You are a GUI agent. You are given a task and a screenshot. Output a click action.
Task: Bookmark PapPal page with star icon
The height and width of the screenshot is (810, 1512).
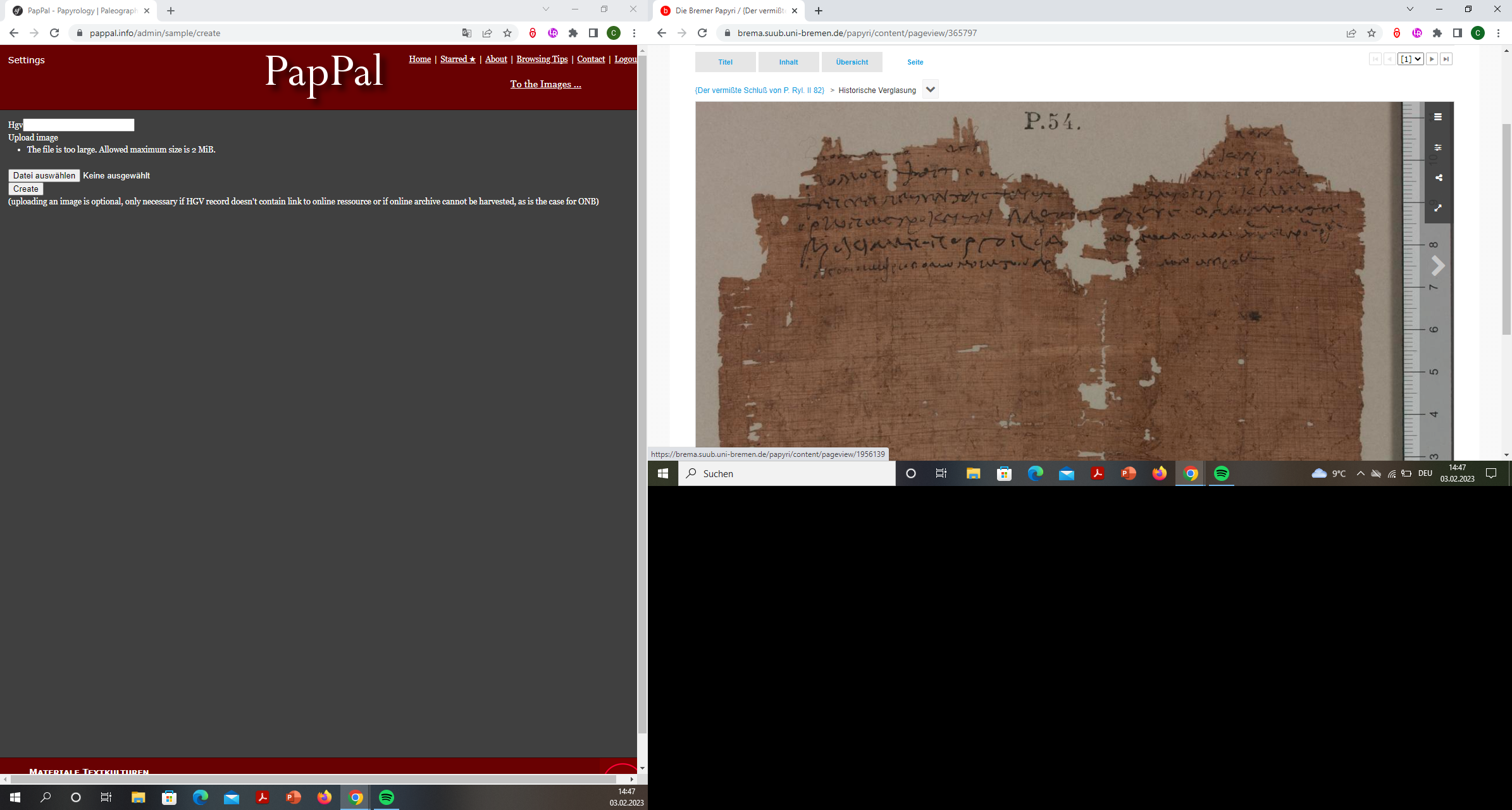tap(507, 33)
